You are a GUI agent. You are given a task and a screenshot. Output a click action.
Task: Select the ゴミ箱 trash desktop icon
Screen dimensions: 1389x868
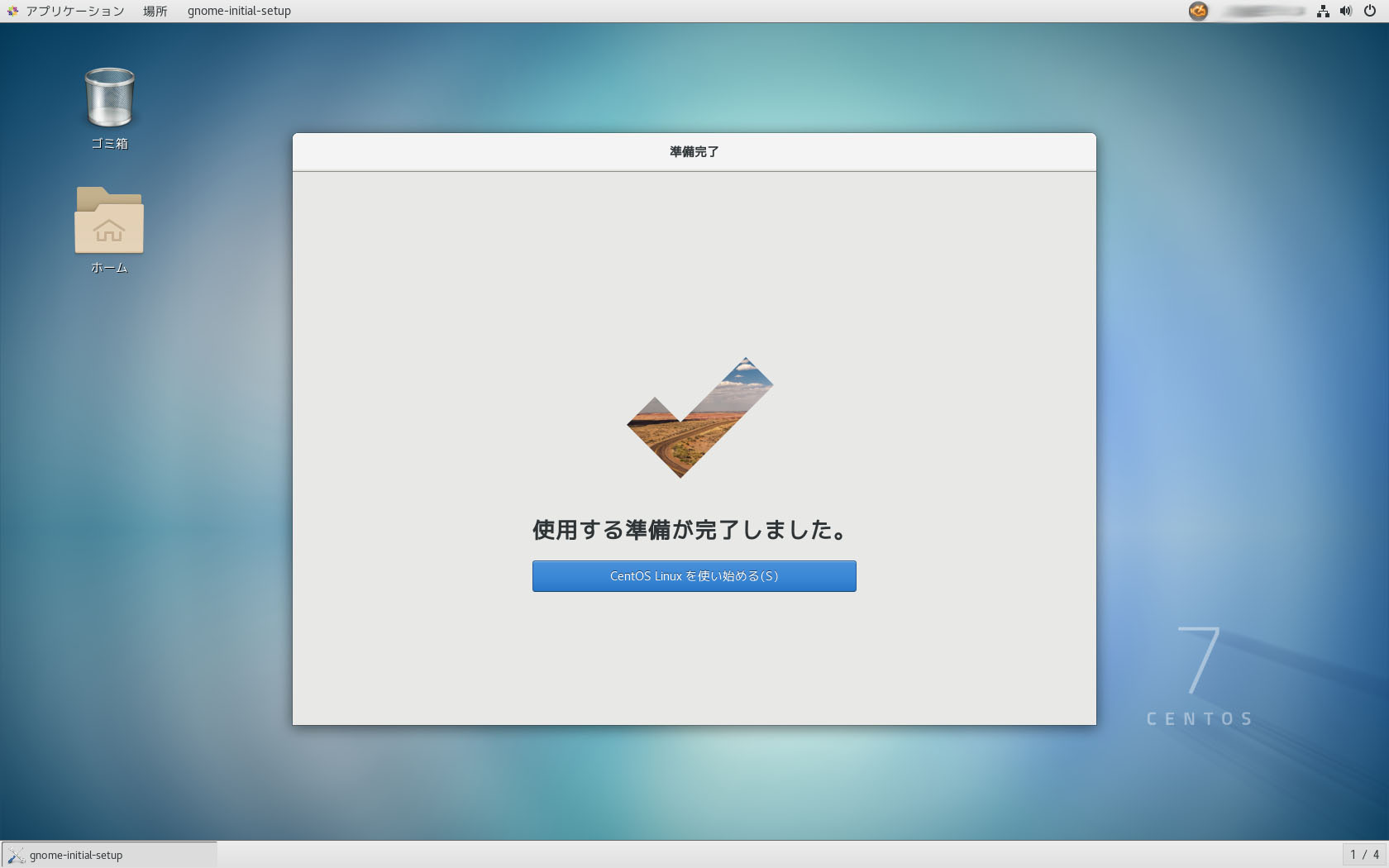tap(109, 108)
